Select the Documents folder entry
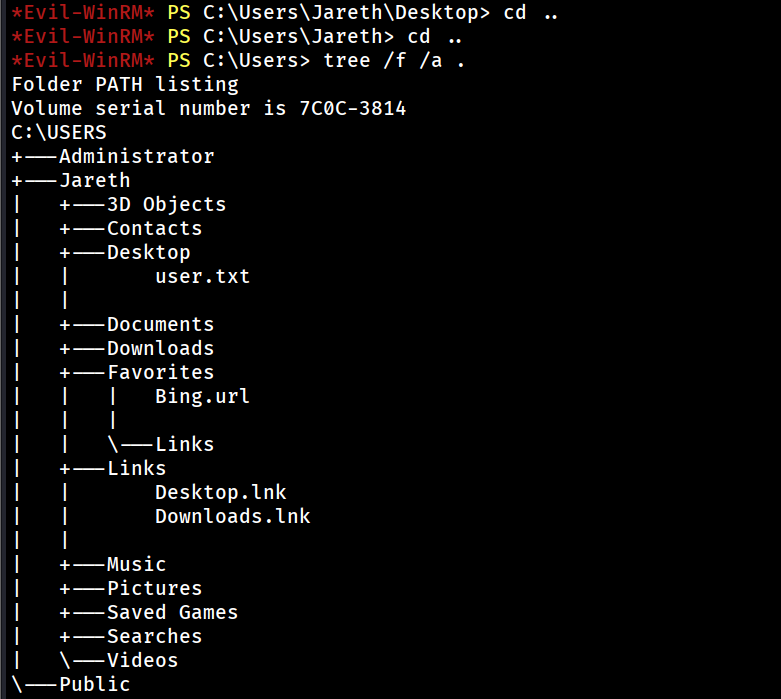The width and height of the screenshot is (781, 699). 160,324
